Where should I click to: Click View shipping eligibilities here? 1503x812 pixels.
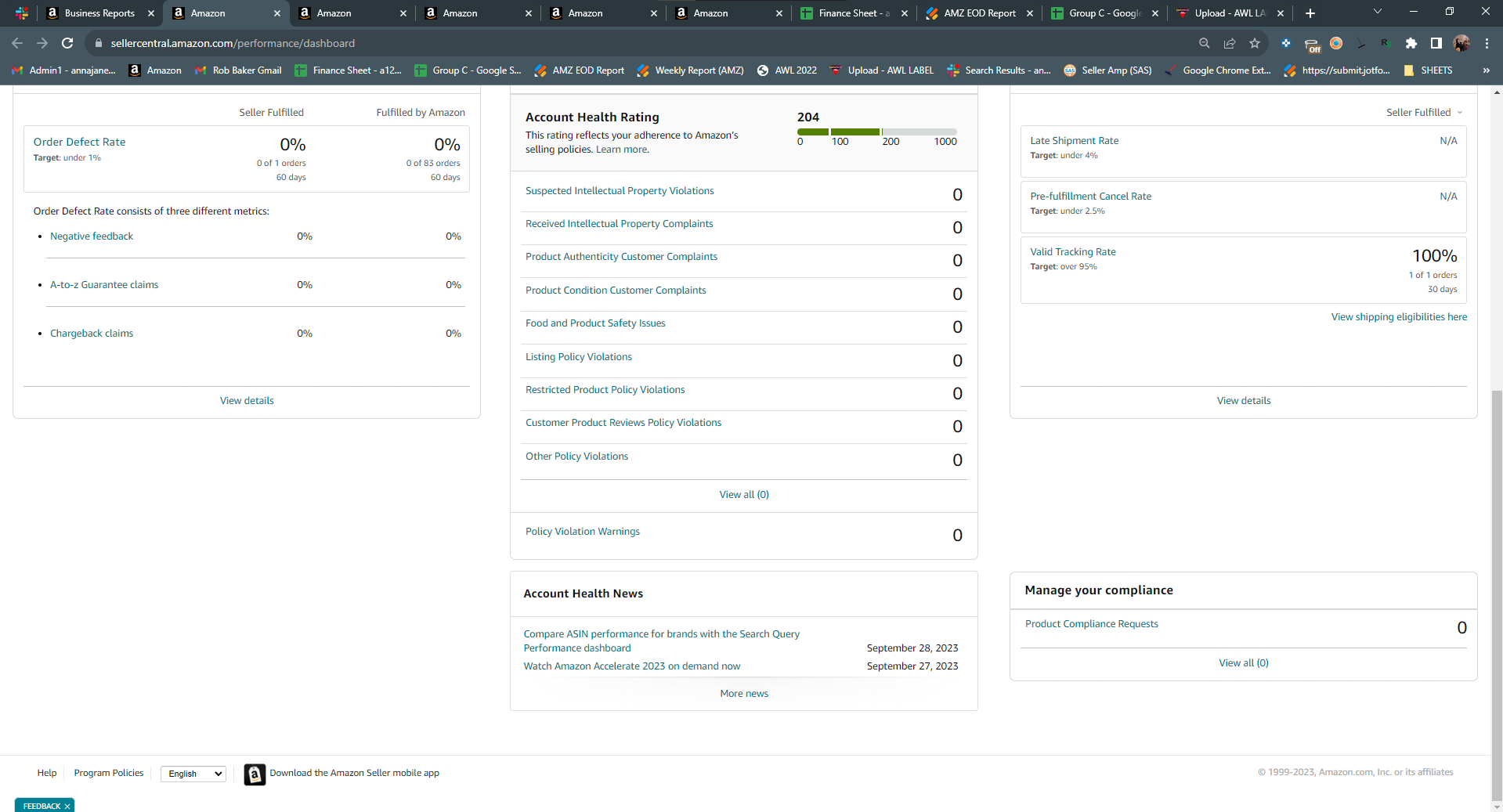coord(1399,317)
